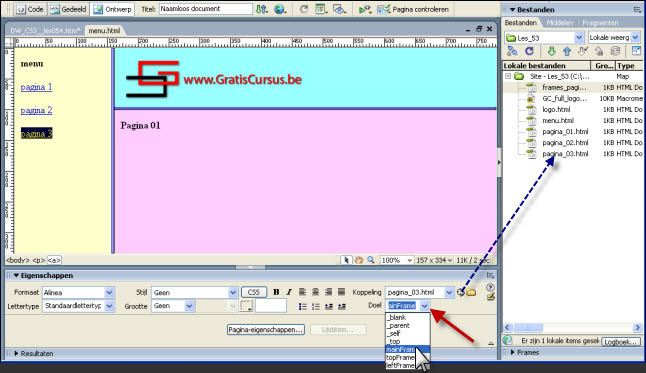646x373 pixels.
Task: Switch to Code view
Action: click(30, 9)
